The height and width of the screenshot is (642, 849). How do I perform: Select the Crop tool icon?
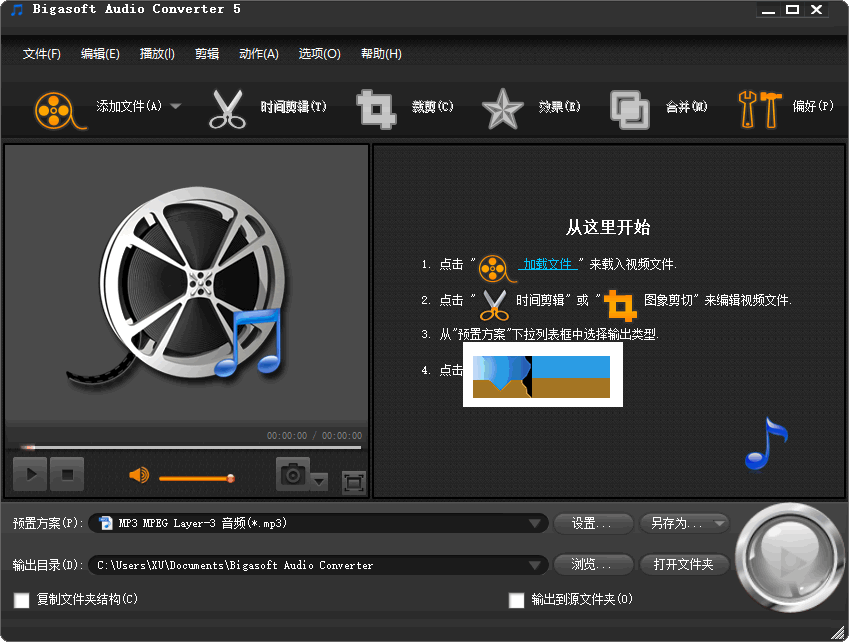(x=376, y=109)
